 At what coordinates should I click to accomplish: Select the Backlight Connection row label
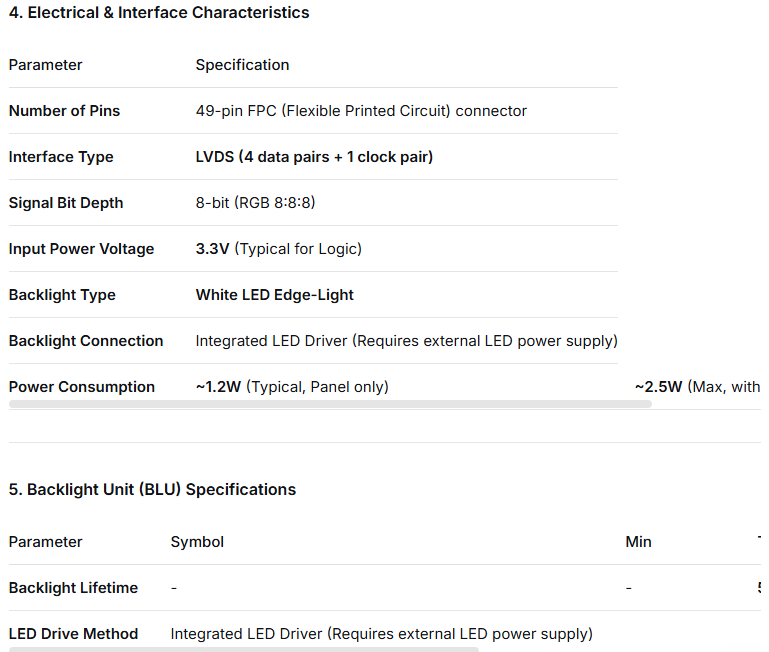tap(86, 341)
